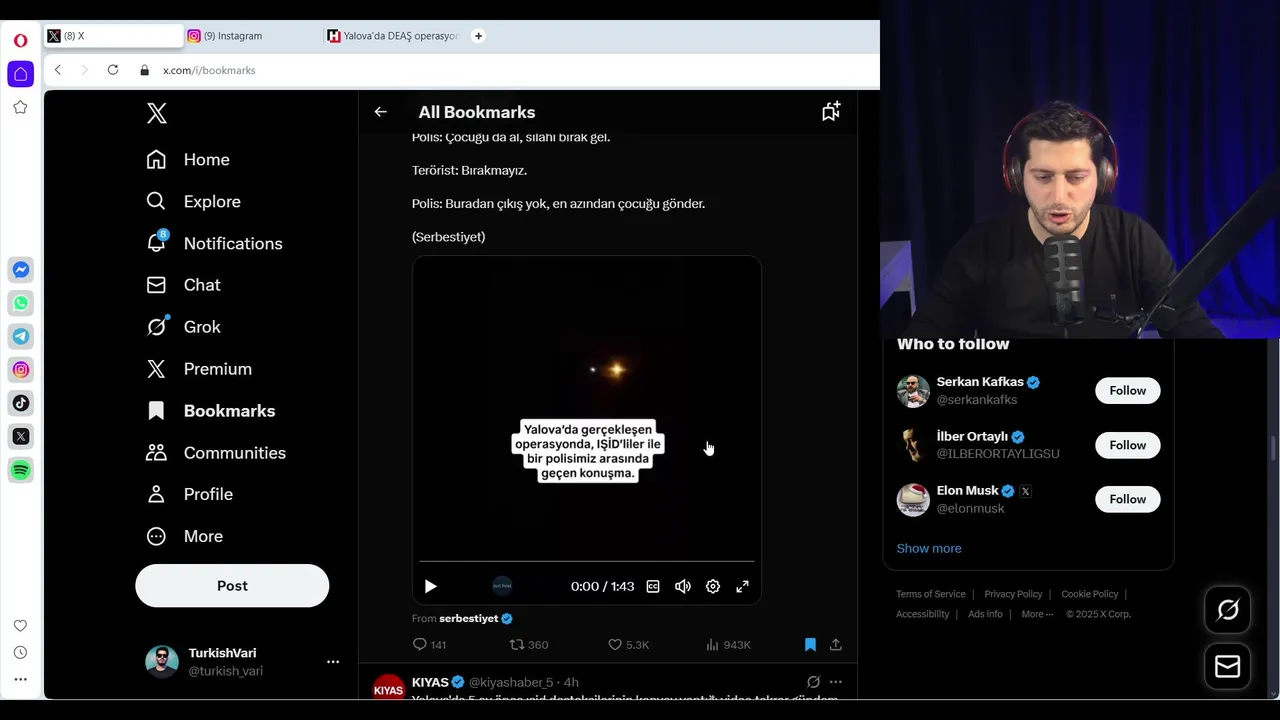Click the video progress bar
Screen dimensions: 1280x720
[587, 562]
